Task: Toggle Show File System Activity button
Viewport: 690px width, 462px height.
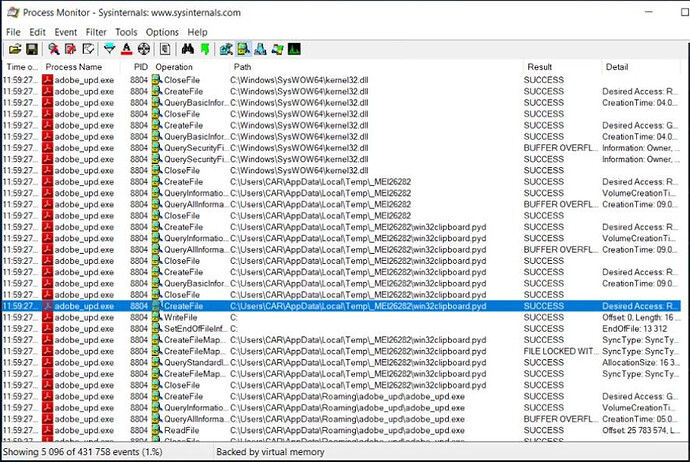Action: (x=244, y=49)
